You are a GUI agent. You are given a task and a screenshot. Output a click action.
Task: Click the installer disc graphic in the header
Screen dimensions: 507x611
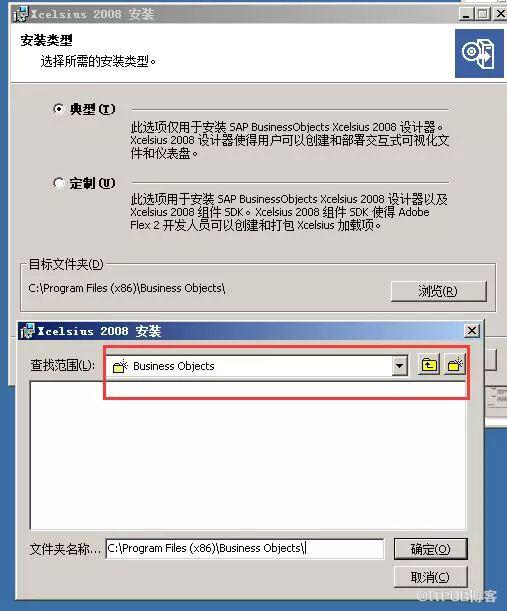[479, 53]
